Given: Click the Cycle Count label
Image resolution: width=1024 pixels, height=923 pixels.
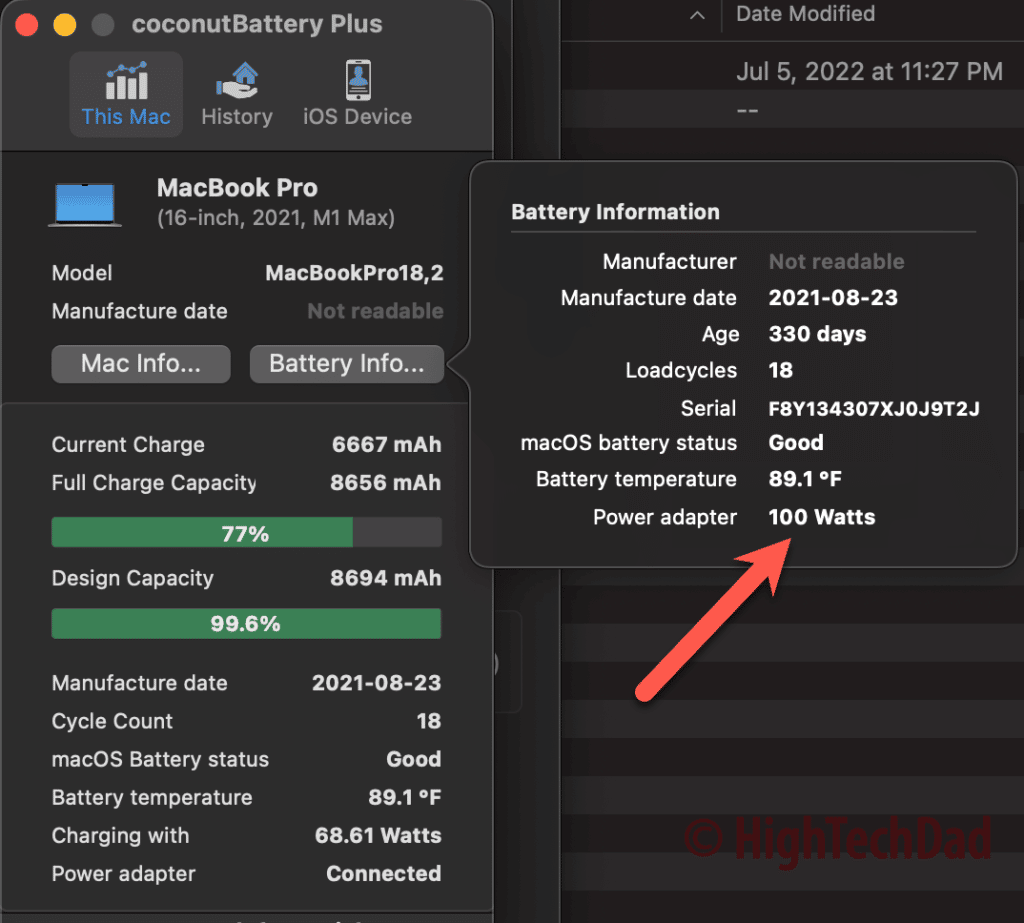Looking at the screenshot, I should tap(112, 721).
